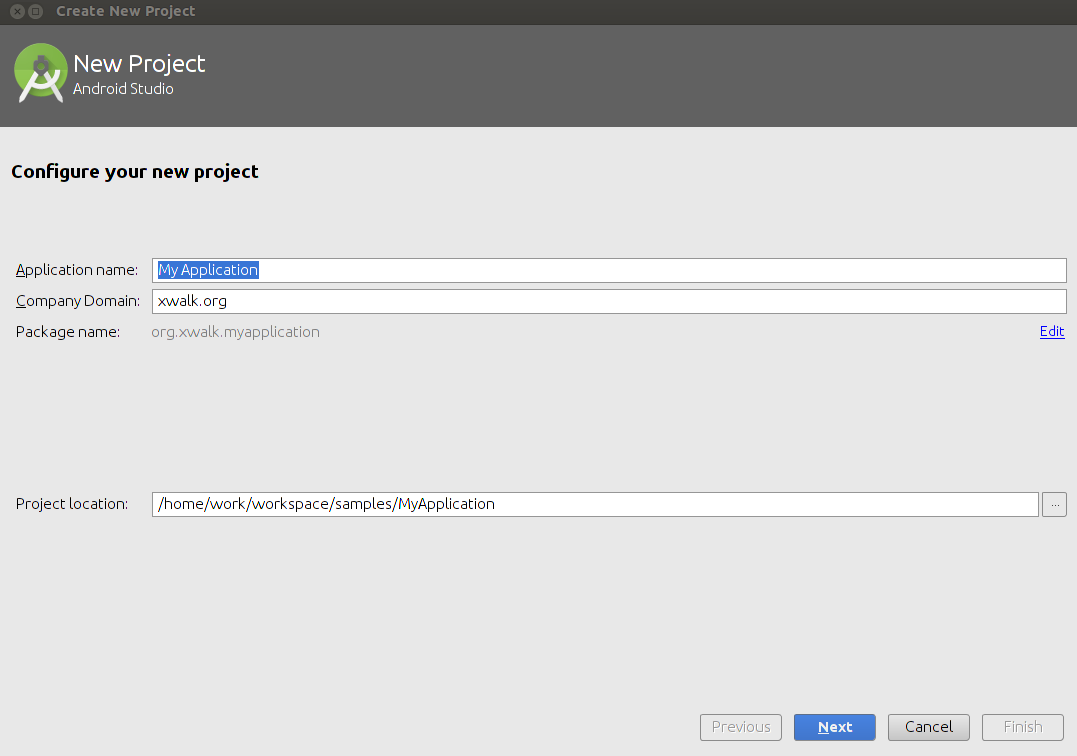Click the greyed-out Previous button
The width and height of the screenshot is (1077, 756).
point(741,727)
